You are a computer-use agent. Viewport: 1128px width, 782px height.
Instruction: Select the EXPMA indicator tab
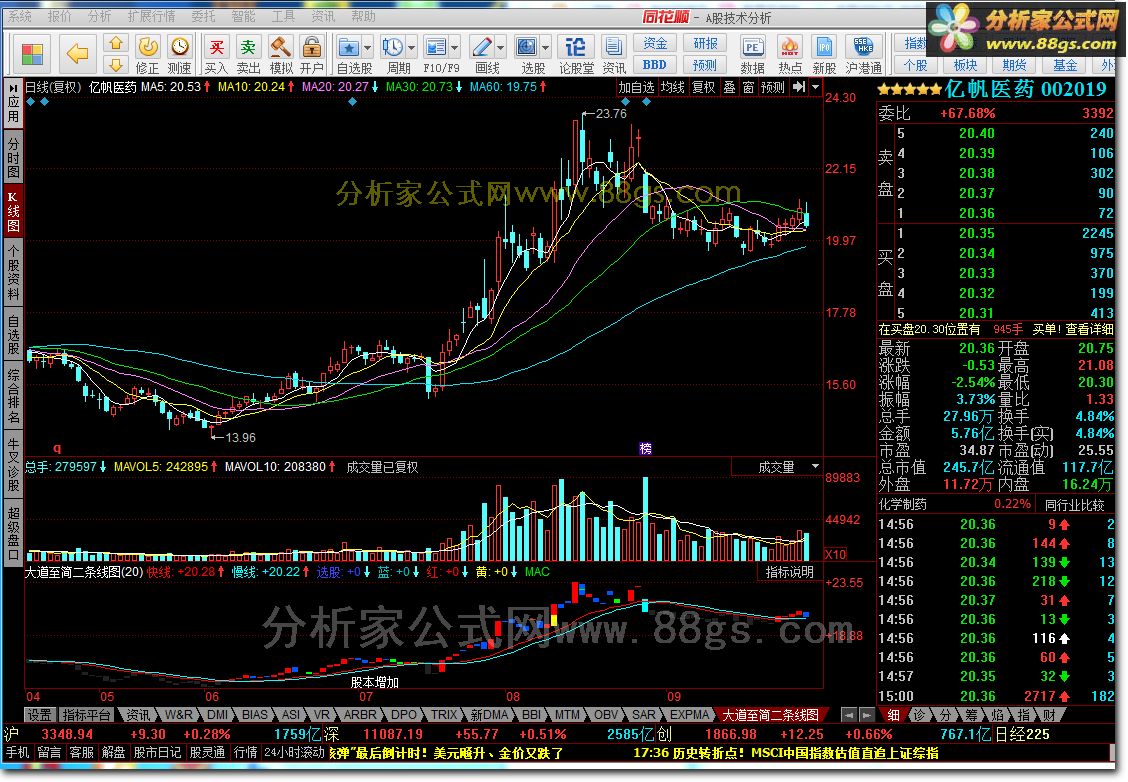689,714
